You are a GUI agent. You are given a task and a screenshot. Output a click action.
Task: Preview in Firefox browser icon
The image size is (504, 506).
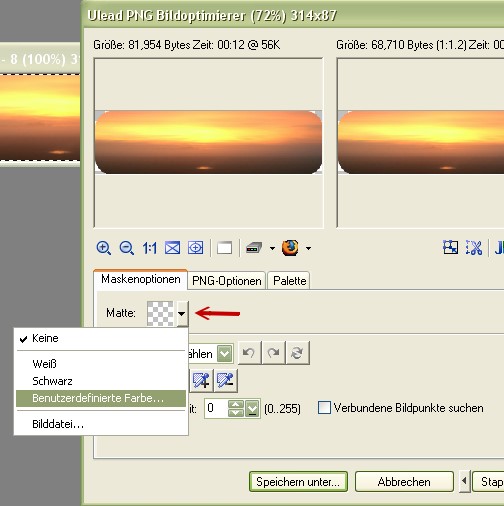pos(290,248)
